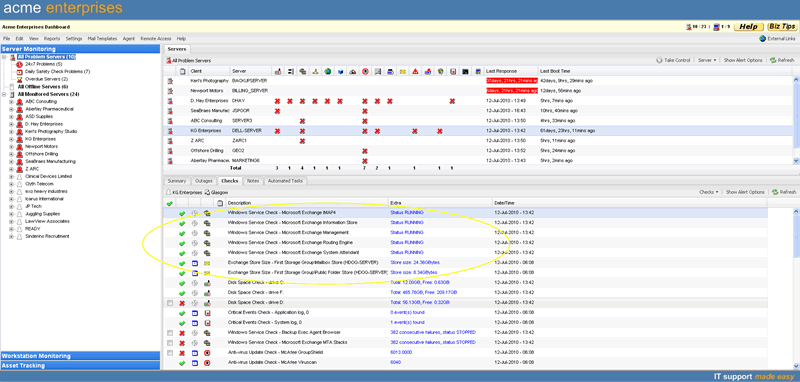The width and height of the screenshot is (800, 382).
Task: Click the Help button
Action: [x=748, y=27]
